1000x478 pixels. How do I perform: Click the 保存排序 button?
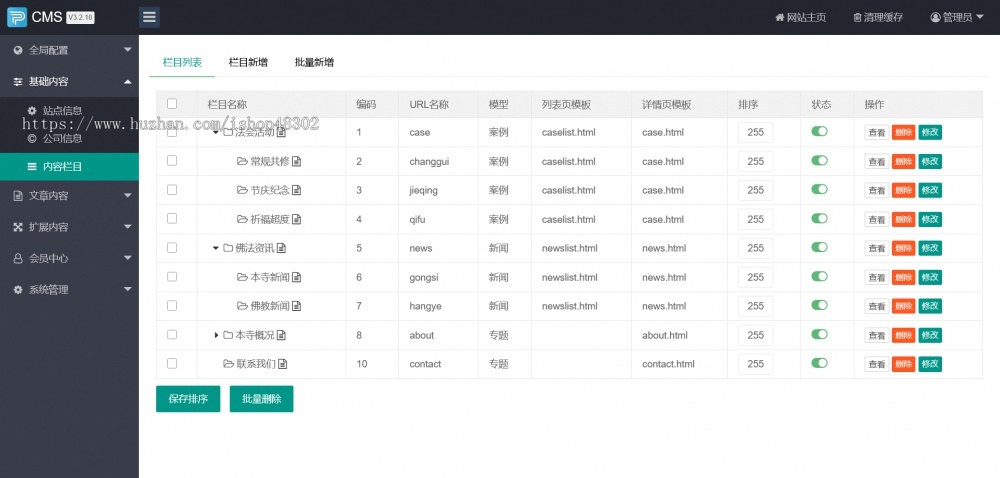pyautogui.click(x=188, y=399)
